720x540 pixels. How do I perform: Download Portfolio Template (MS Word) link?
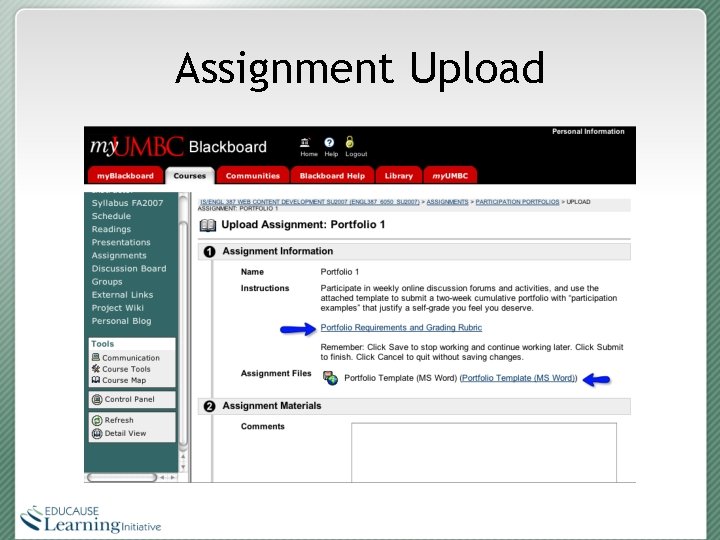(518, 378)
